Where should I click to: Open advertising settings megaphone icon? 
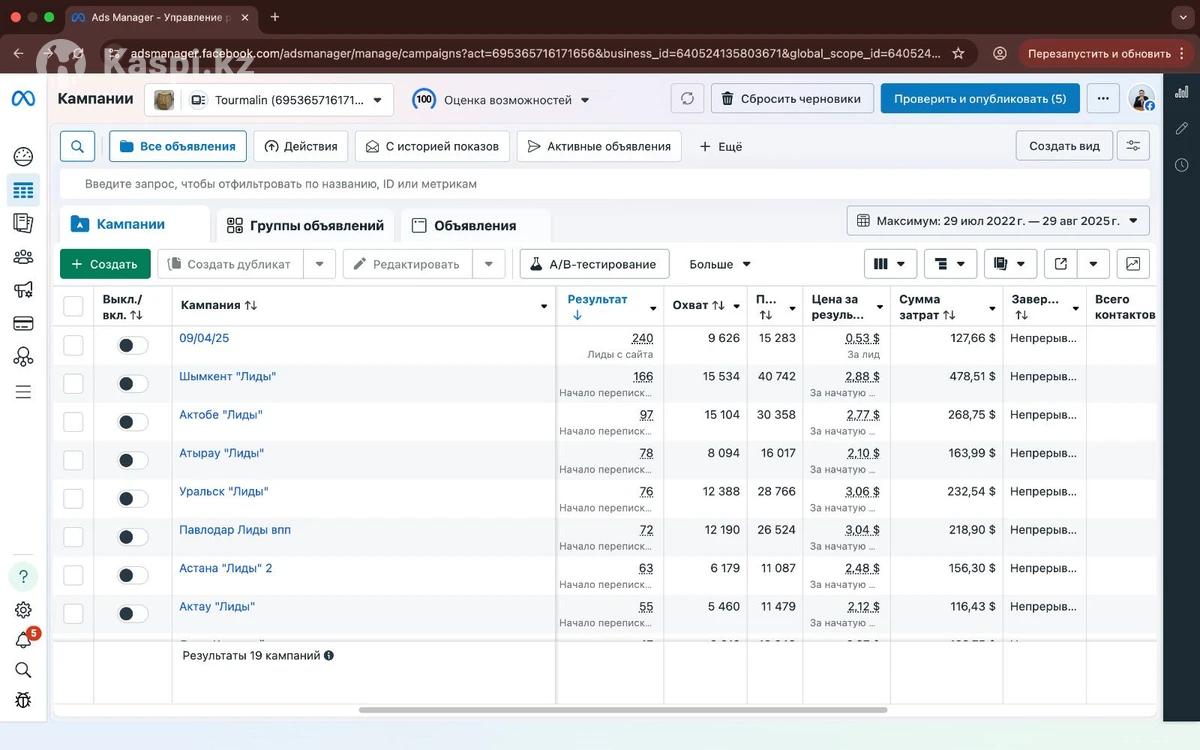pos(23,290)
